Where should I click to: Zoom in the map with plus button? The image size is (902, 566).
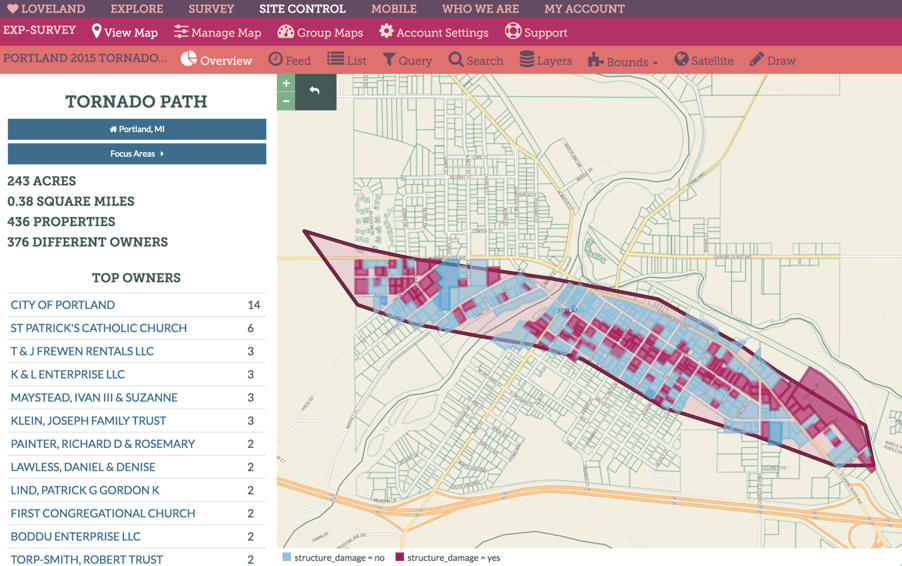click(x=286, y=83)
